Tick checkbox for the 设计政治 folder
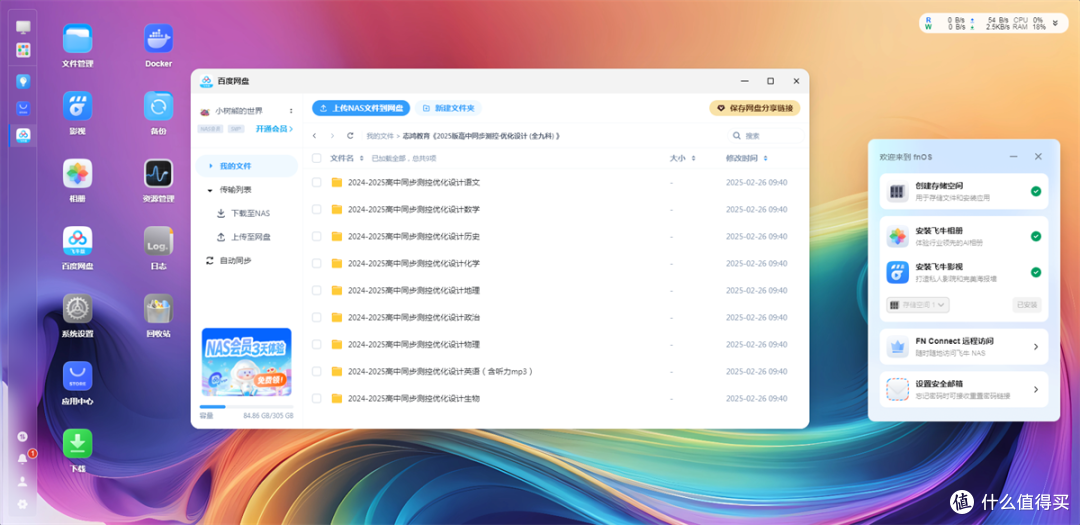 pyautogui.click(x=317, y=318)
